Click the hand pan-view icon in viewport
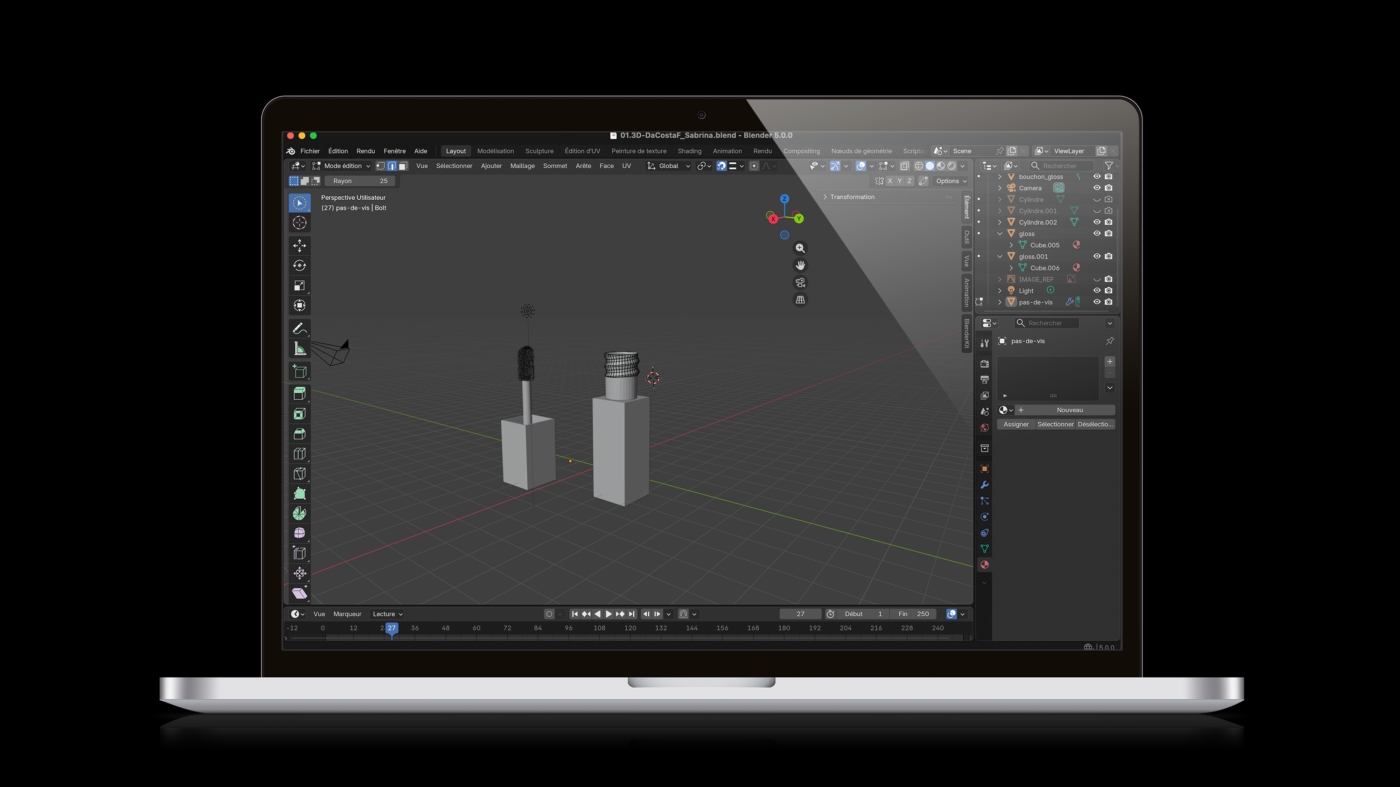This screenshot has height=787, width=1400. click(x=800, y=265)
